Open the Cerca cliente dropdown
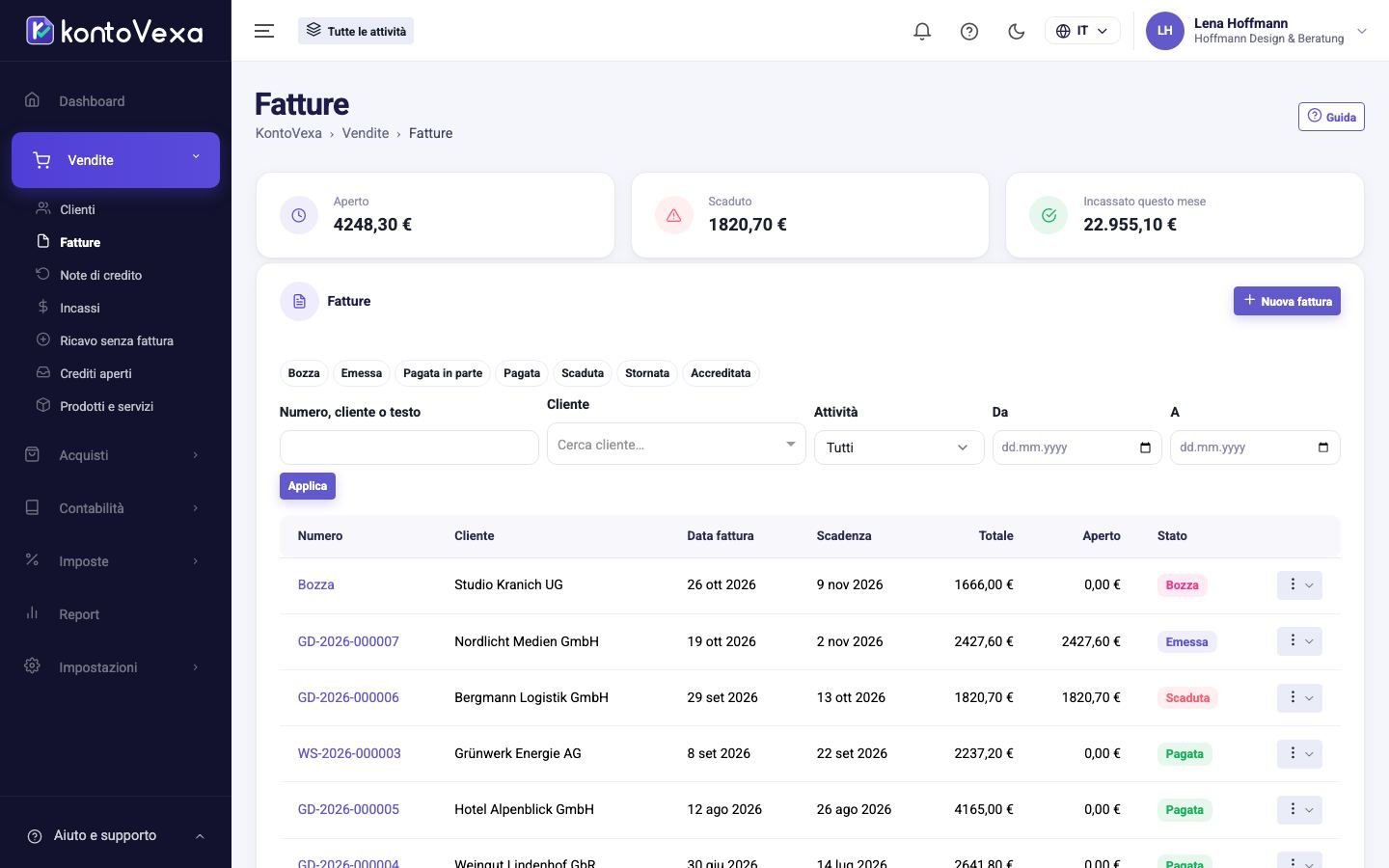Viewport: 1389px width, 868px height. [676, 444]
